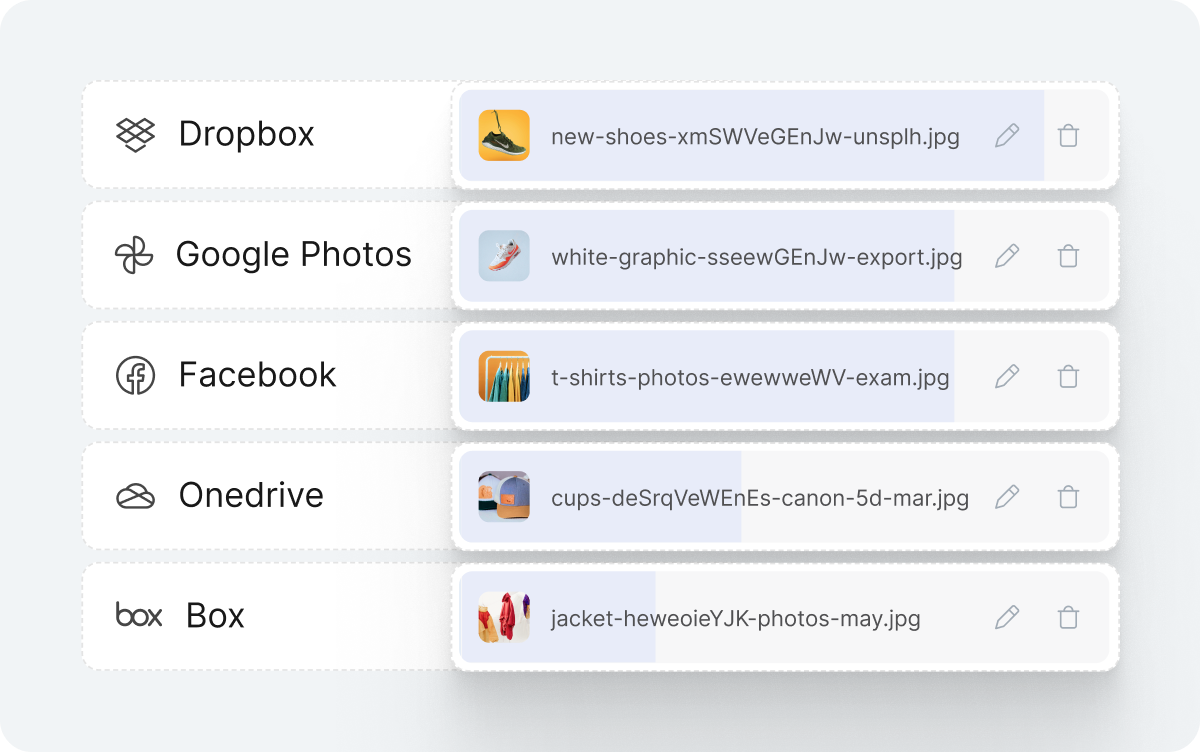Click the Box logo icon
This screenshot has height=752, width=1200.
[x=137, y=616]
